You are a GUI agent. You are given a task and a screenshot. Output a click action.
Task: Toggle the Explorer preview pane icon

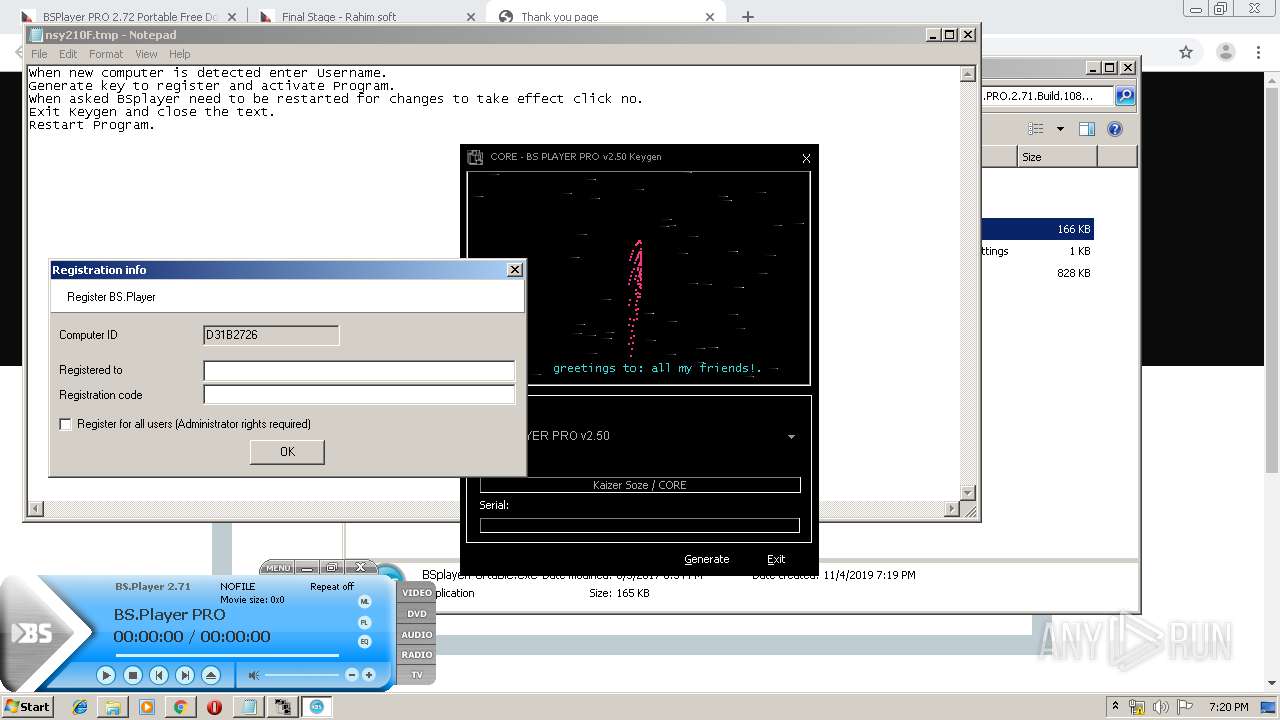(x=1087, y=129)
